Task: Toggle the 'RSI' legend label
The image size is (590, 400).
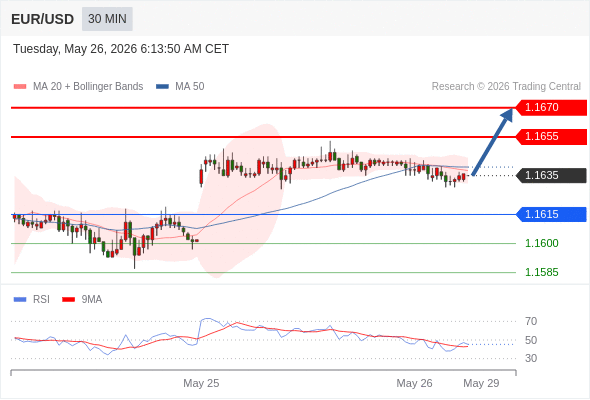Action: [x=41, y=300]
